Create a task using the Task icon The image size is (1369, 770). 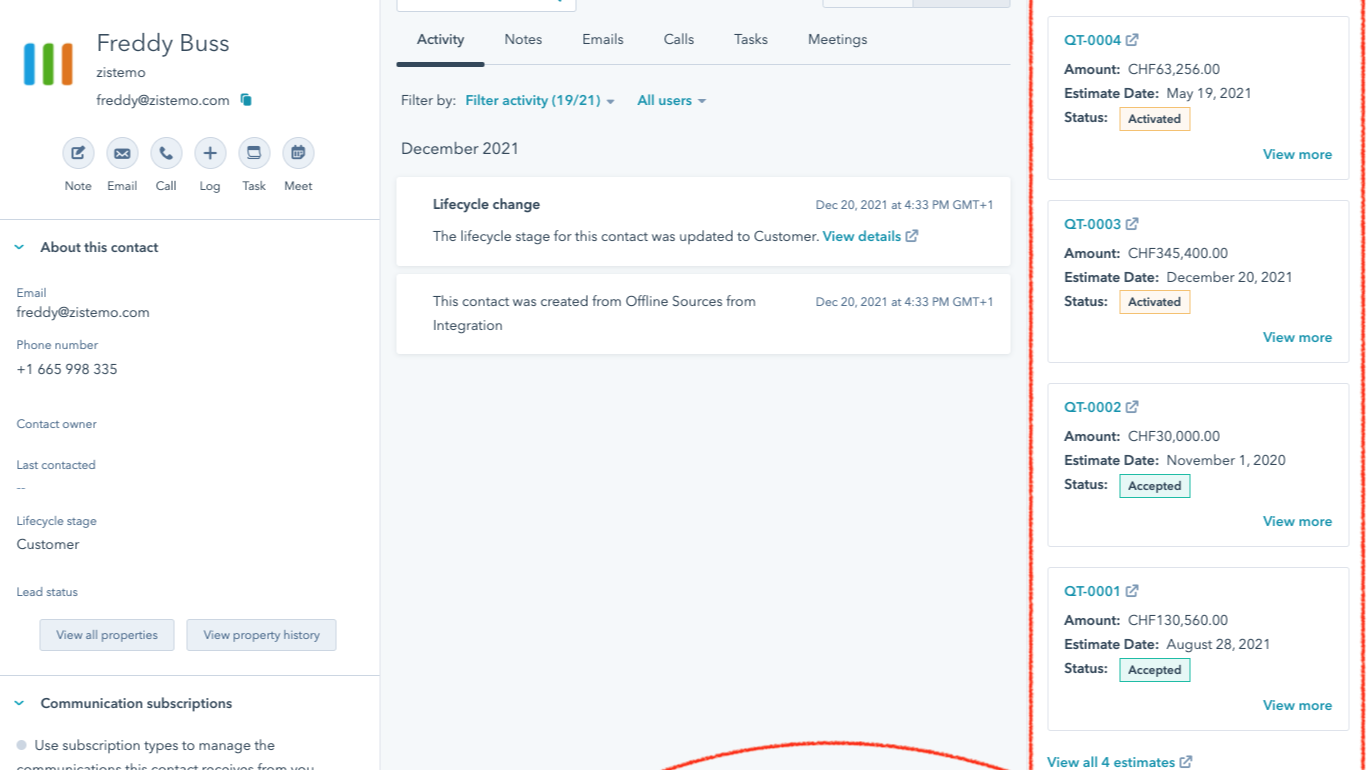click(254, 154)
